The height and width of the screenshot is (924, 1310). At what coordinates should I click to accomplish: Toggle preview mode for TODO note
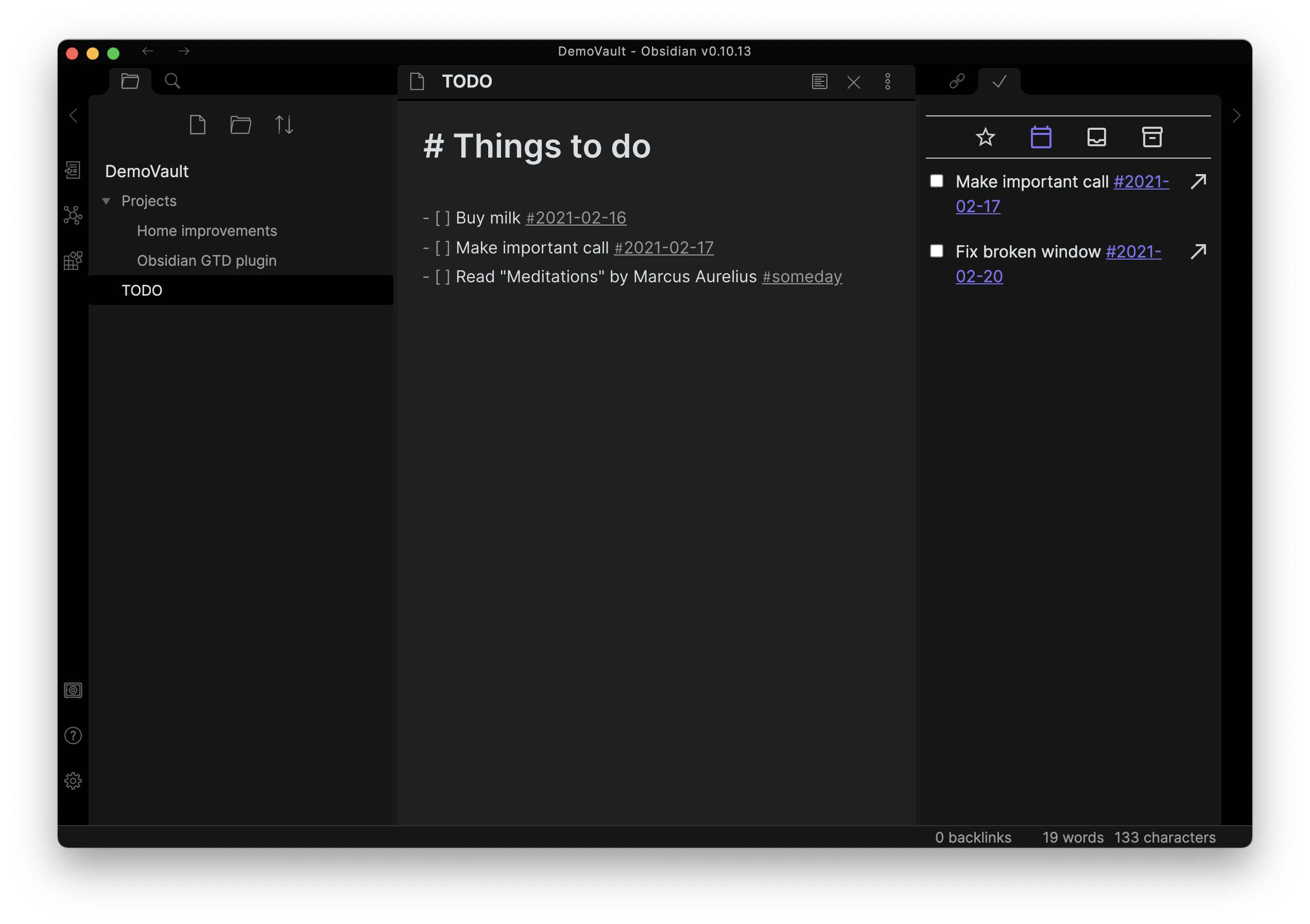[x=819, y=81]
